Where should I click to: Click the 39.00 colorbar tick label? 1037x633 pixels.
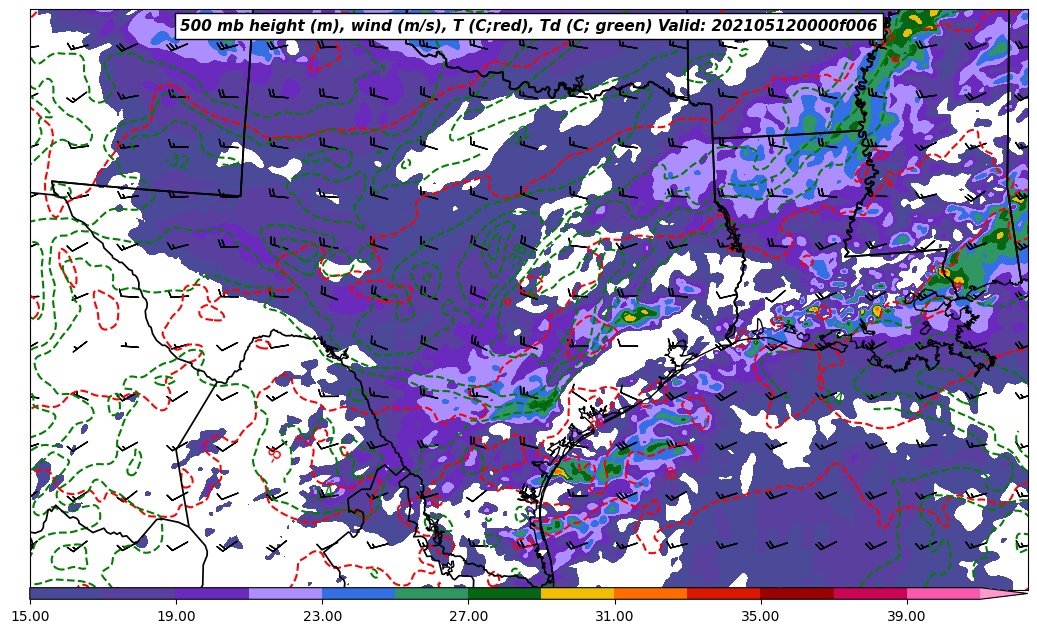tap(907, 616)
